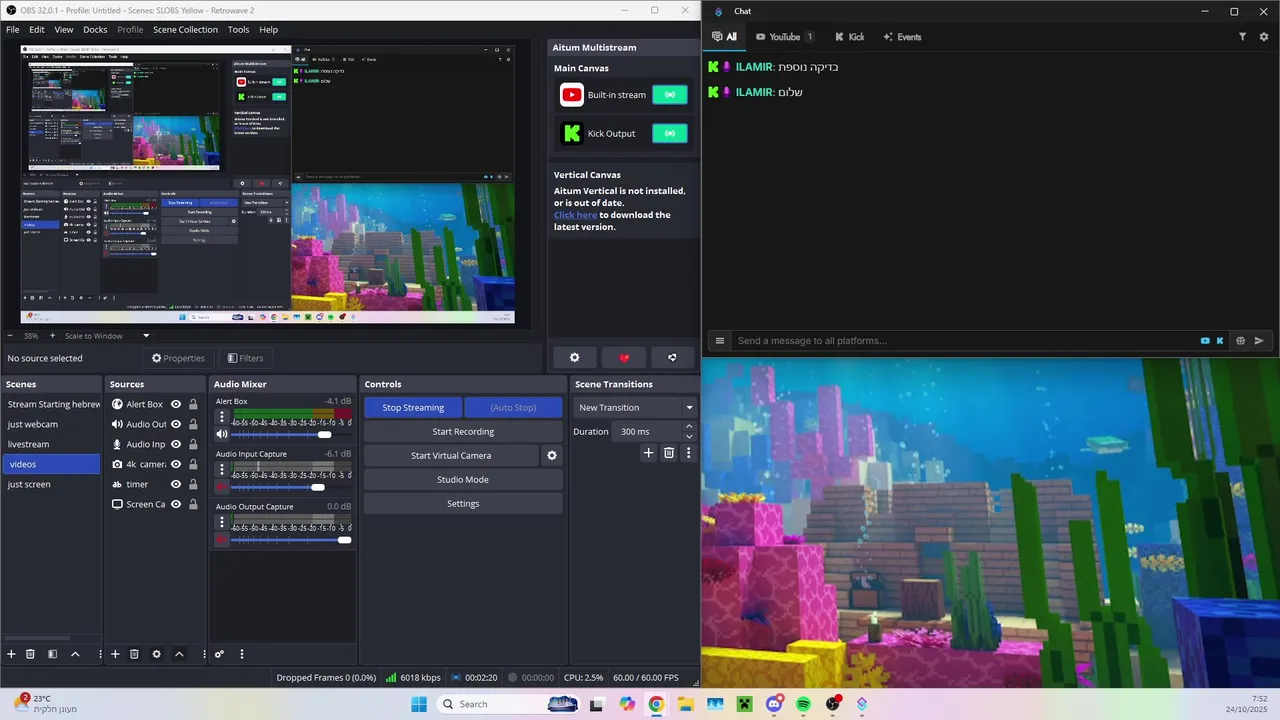
Task: Toggle the Kick Output stream button
Action: (x=670, y=133)
